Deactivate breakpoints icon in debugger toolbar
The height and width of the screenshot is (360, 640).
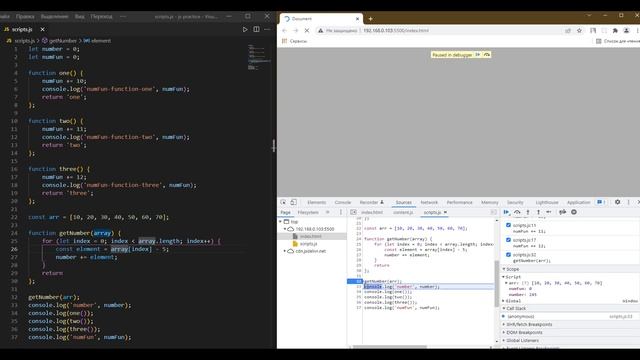[x=562, y=212]
